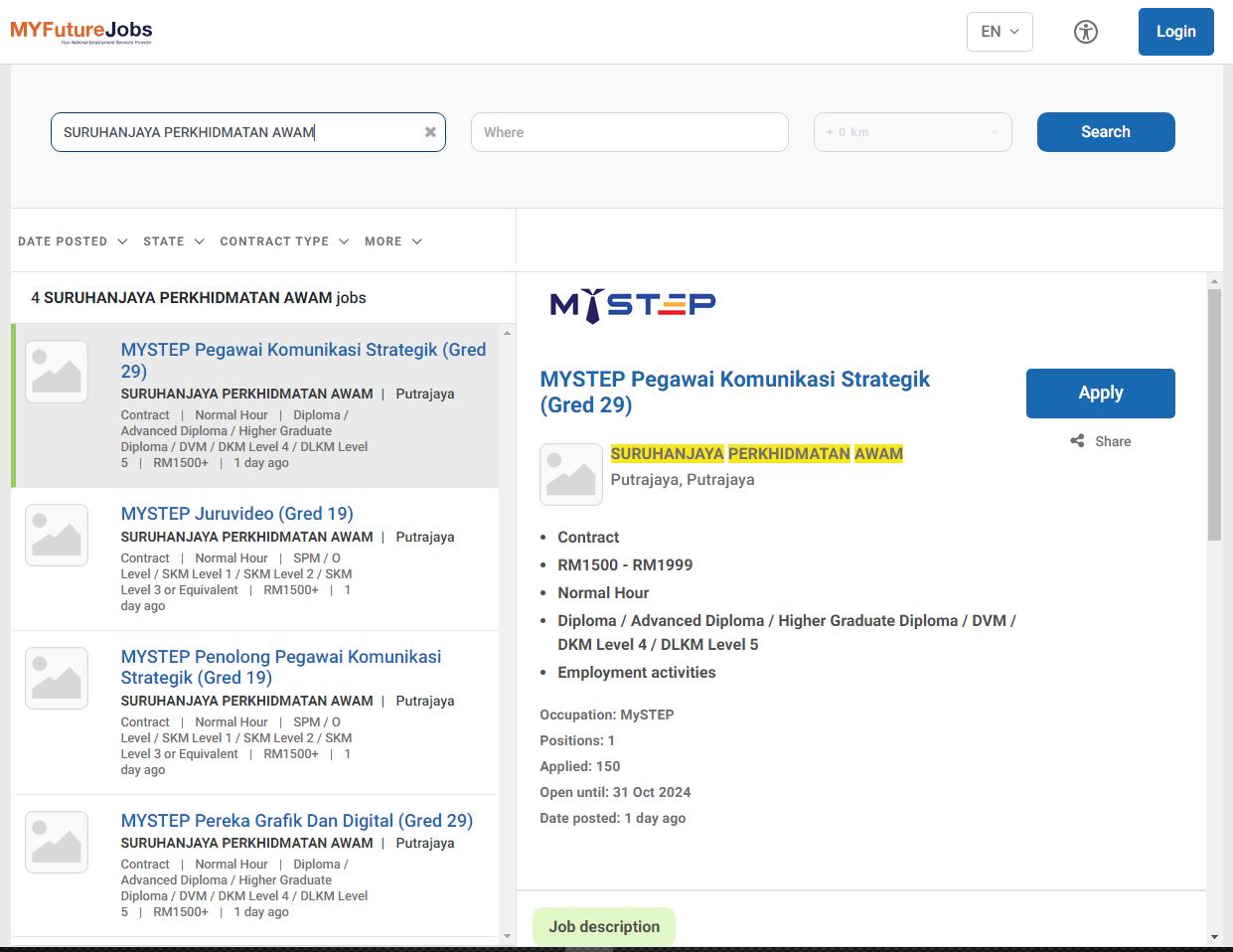Viewport: 1233px width, 952px height.
Task: Click highlighted SURUHANJAYA PERKHIDMATAN AWAM employer name
Action: point(757,454)
